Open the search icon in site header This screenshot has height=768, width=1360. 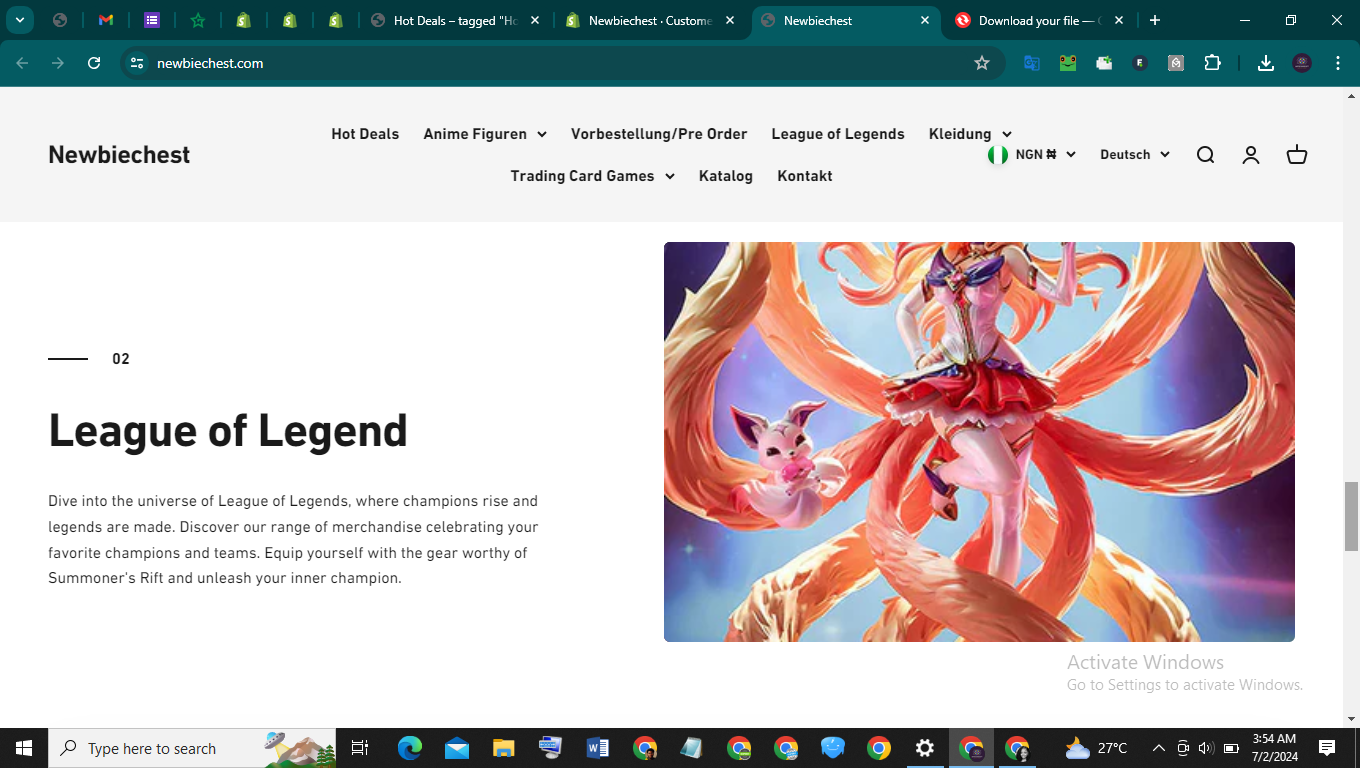point(1205,155)
